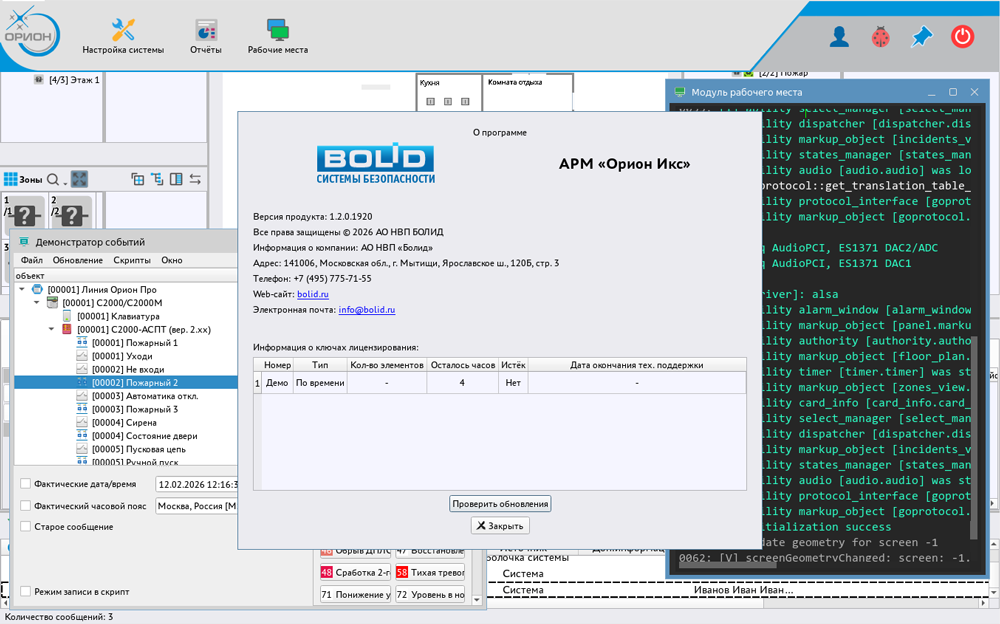Screen dimensions: 1000x624
Task: Open the Скрипты menu
Action: pos(132,260)
